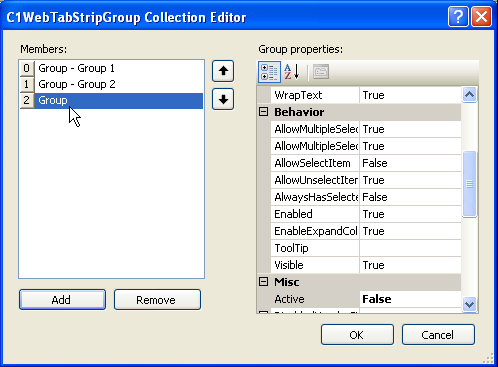Screen dimensions: 498x367
Task: Cancel the collection editor dialog
Action: point(438,335)
